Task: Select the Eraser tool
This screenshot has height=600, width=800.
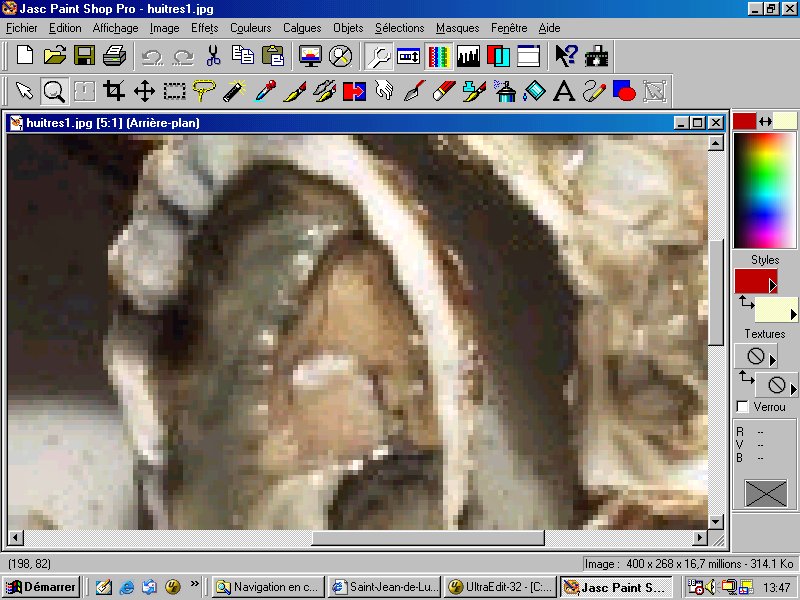Action: click(444, 91)
